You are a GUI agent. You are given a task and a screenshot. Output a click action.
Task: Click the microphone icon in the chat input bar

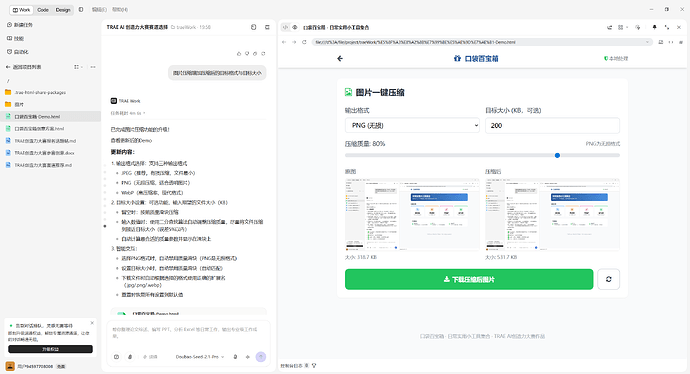point(235,357)
